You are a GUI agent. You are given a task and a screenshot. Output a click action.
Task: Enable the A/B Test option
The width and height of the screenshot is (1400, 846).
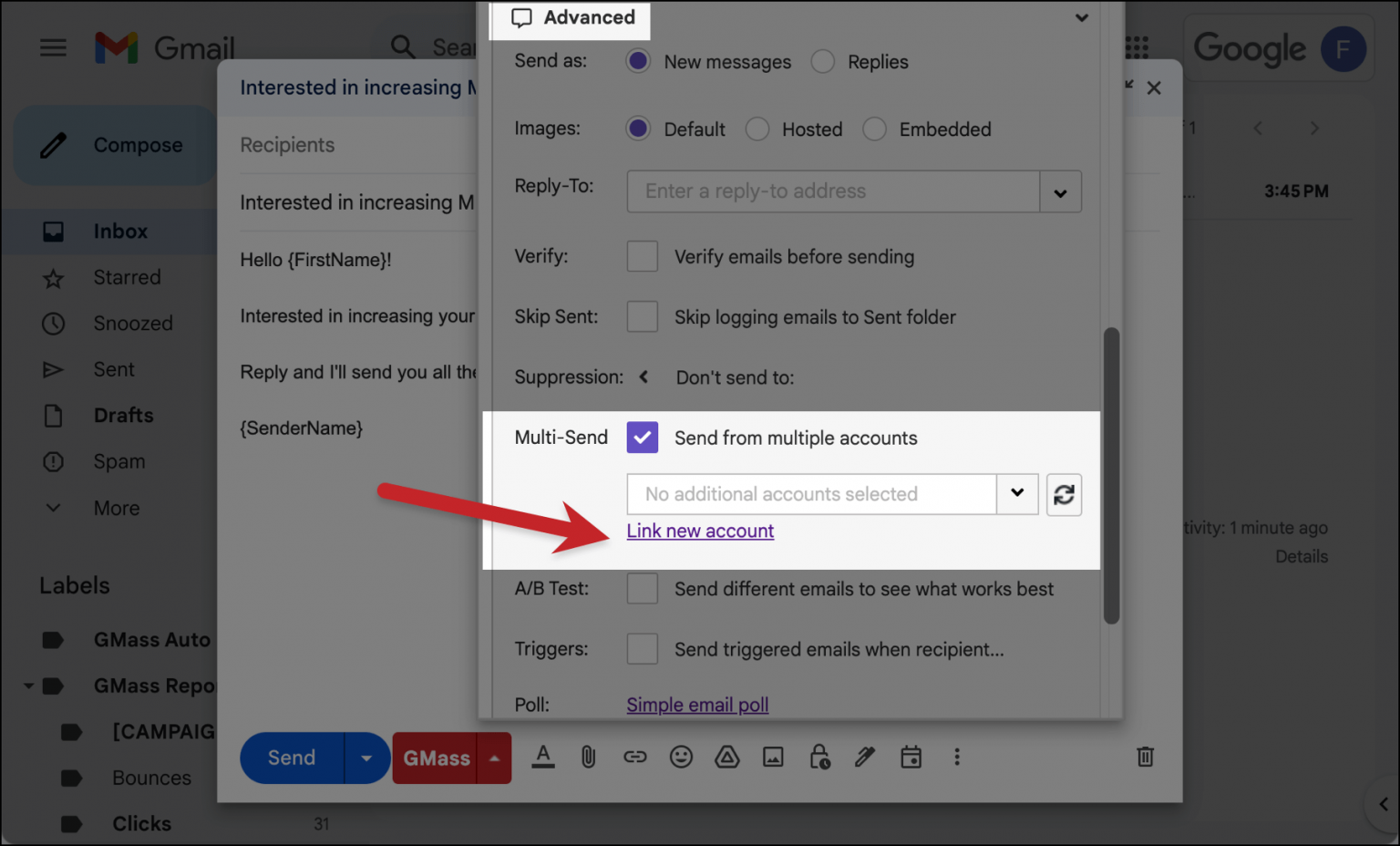(643, 588)
